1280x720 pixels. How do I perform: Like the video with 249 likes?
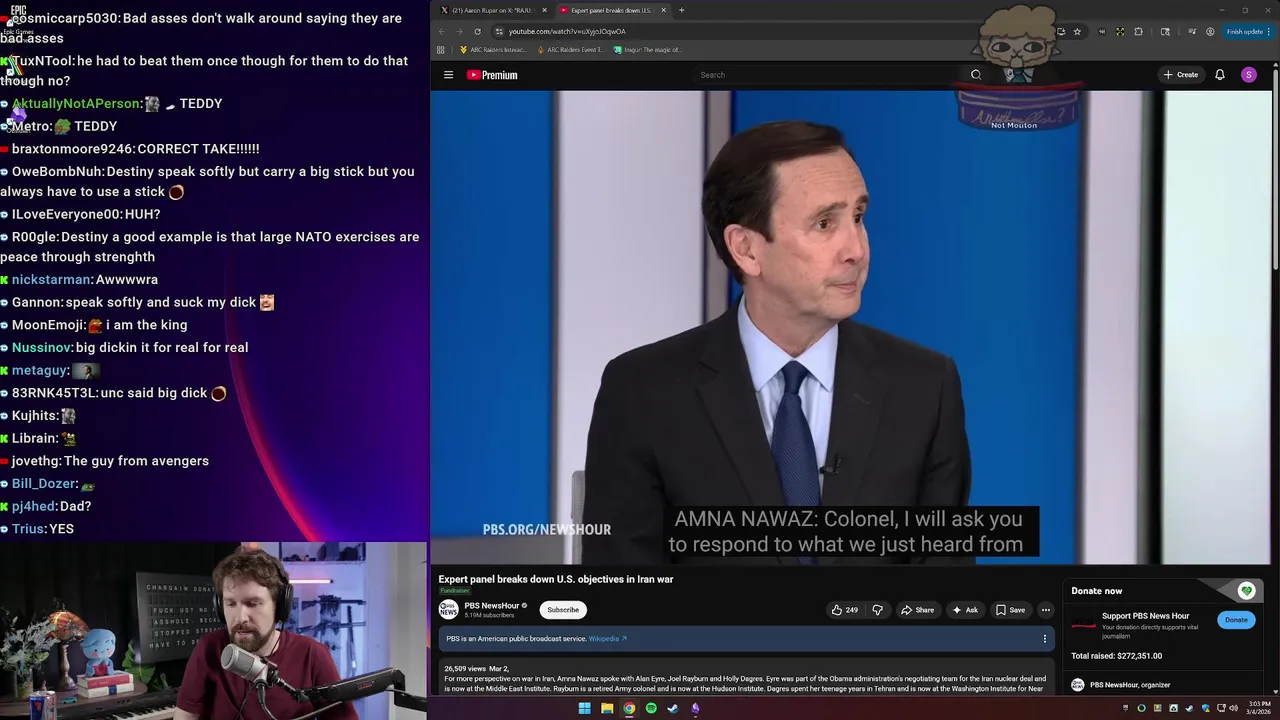tap(844, 610)
